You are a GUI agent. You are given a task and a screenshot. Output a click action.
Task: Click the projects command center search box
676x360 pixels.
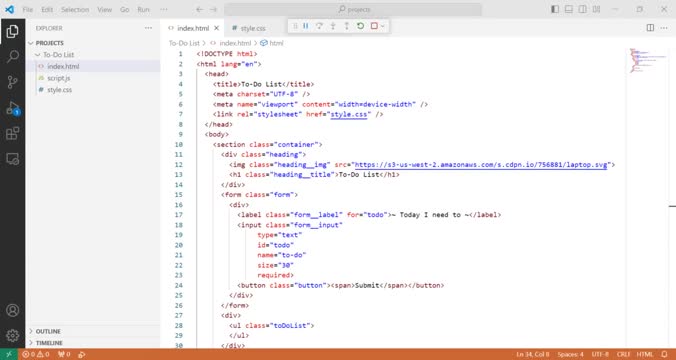[x=353, y=9]
